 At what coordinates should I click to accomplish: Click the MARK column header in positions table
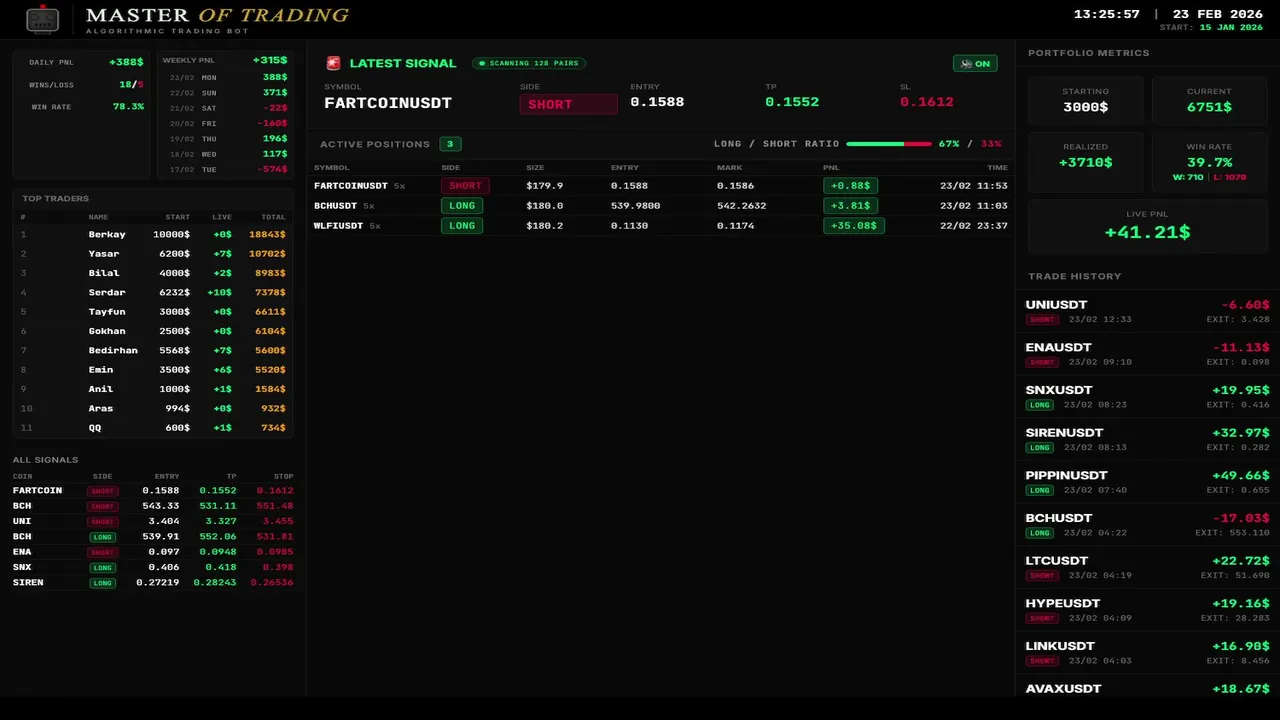(x=729, y=167)
